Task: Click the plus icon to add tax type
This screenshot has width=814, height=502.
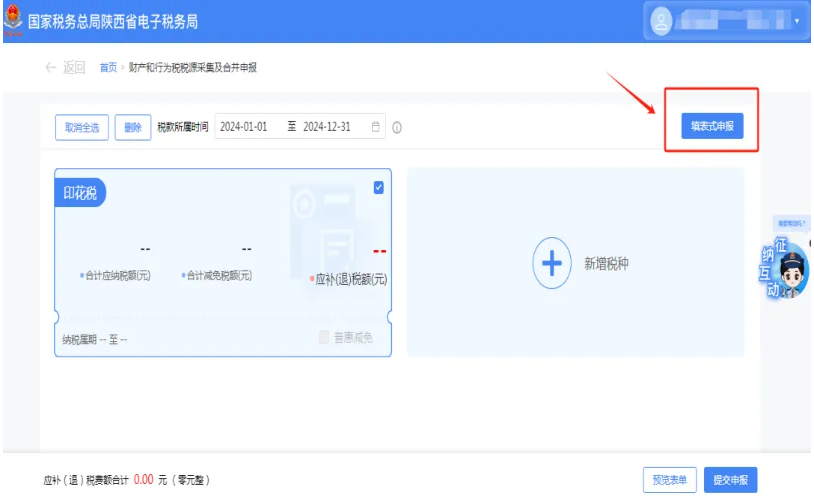Action: click(x=551, y=263)
